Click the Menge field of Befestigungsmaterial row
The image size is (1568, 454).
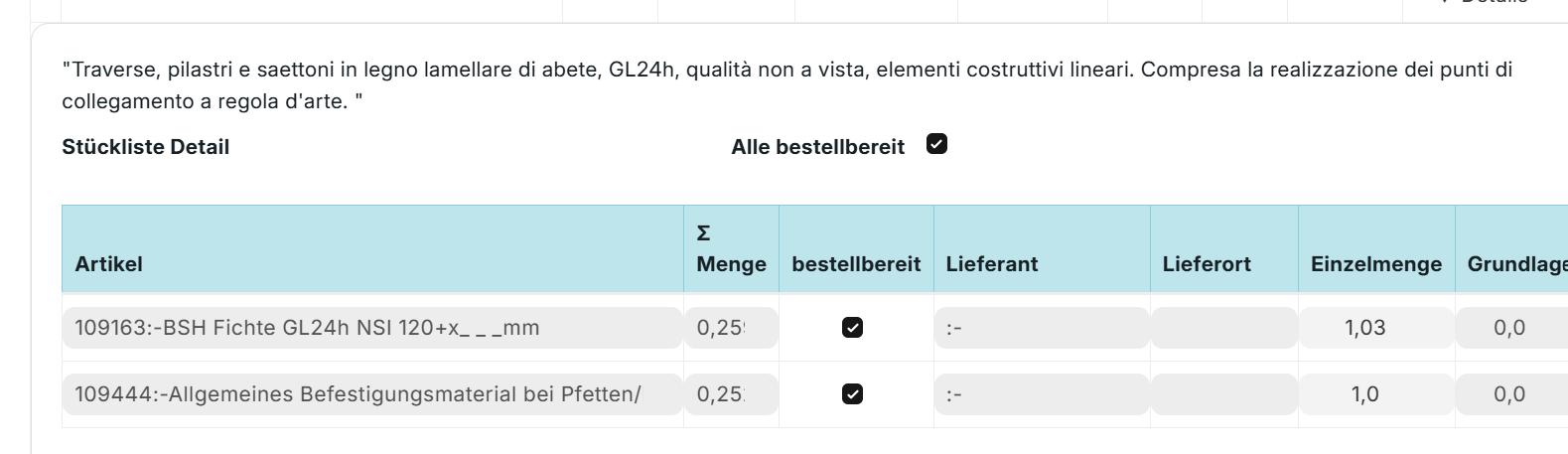(x=731, y=394)
